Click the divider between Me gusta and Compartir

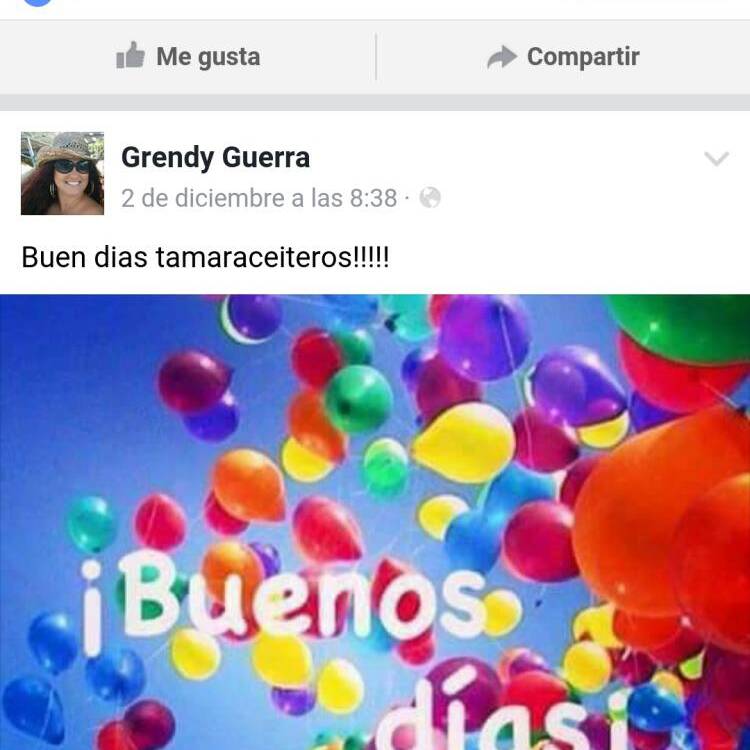tap(376, 57)
